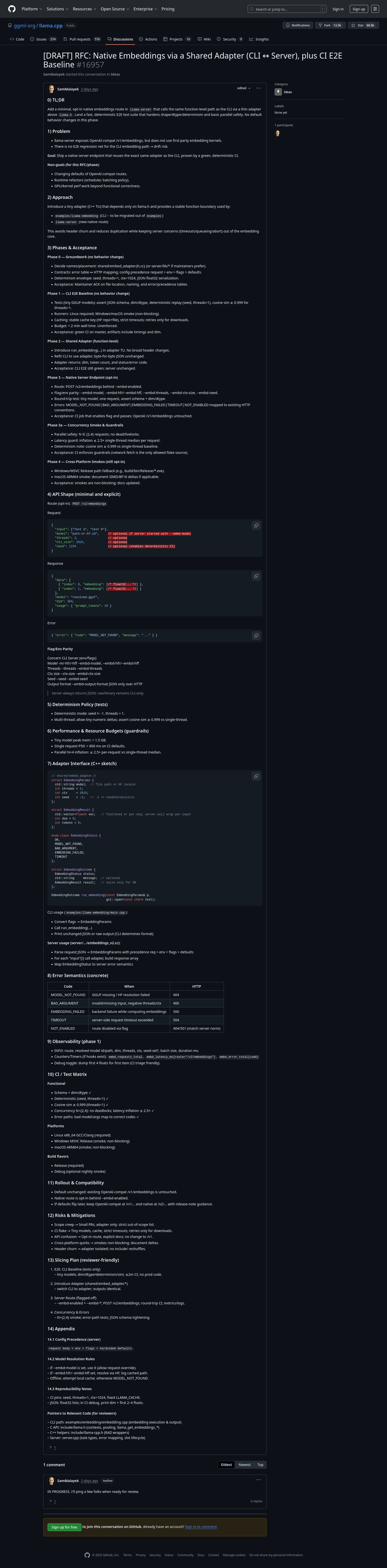Switch to the Code tab
This screenshot has height=1568, width=387.
click(17, 39)
